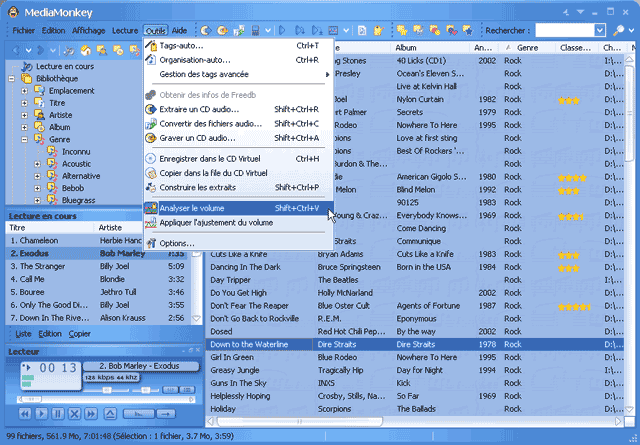The width and height of the screenshot is (640, 445).
Task: Skip to next track in player
Action: 92,413
